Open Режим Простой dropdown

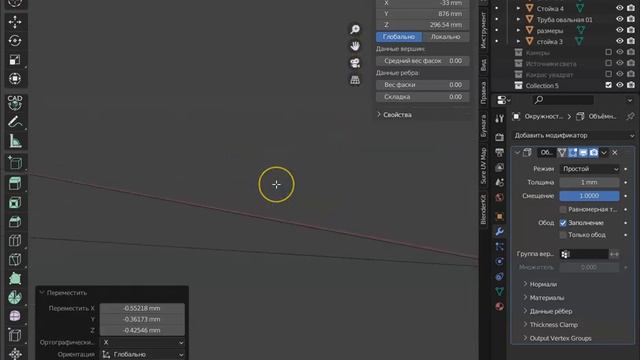pos(589,169)
